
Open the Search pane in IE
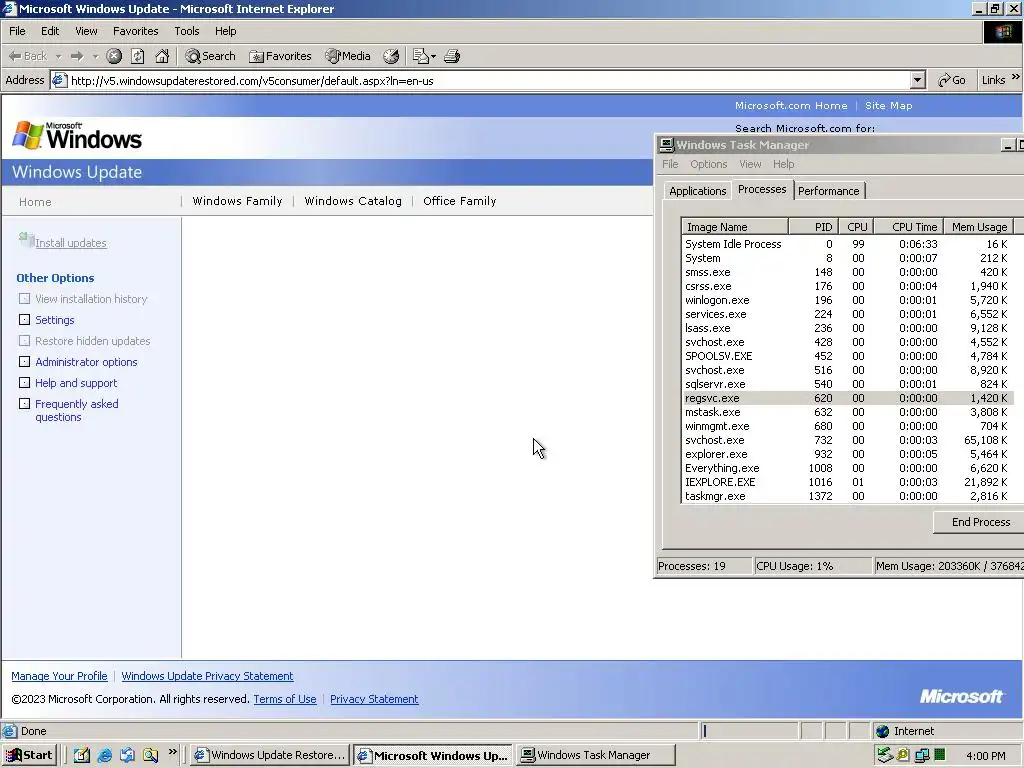[x=210, y=56]
